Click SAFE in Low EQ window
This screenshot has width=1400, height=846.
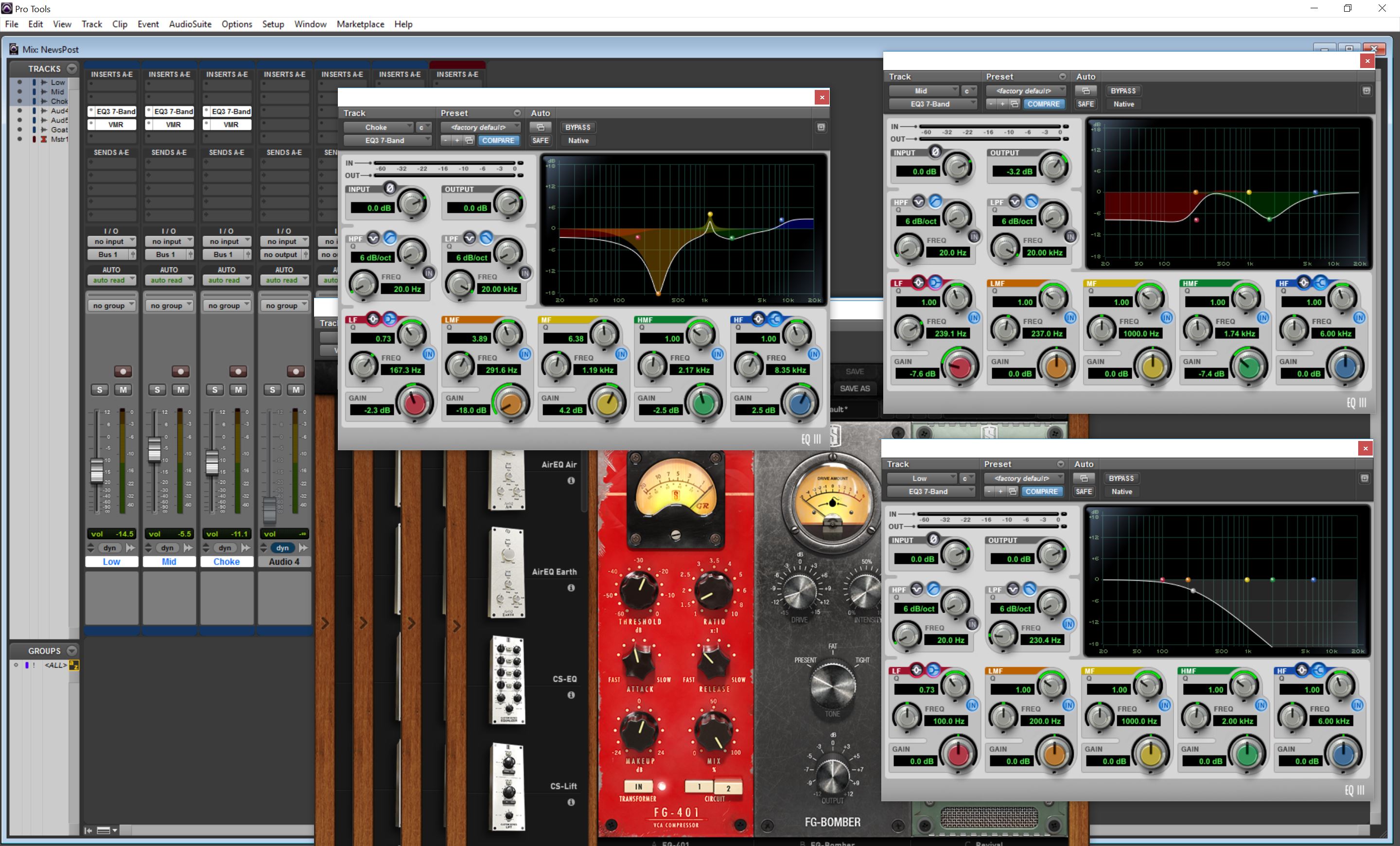pos(1084,492)
